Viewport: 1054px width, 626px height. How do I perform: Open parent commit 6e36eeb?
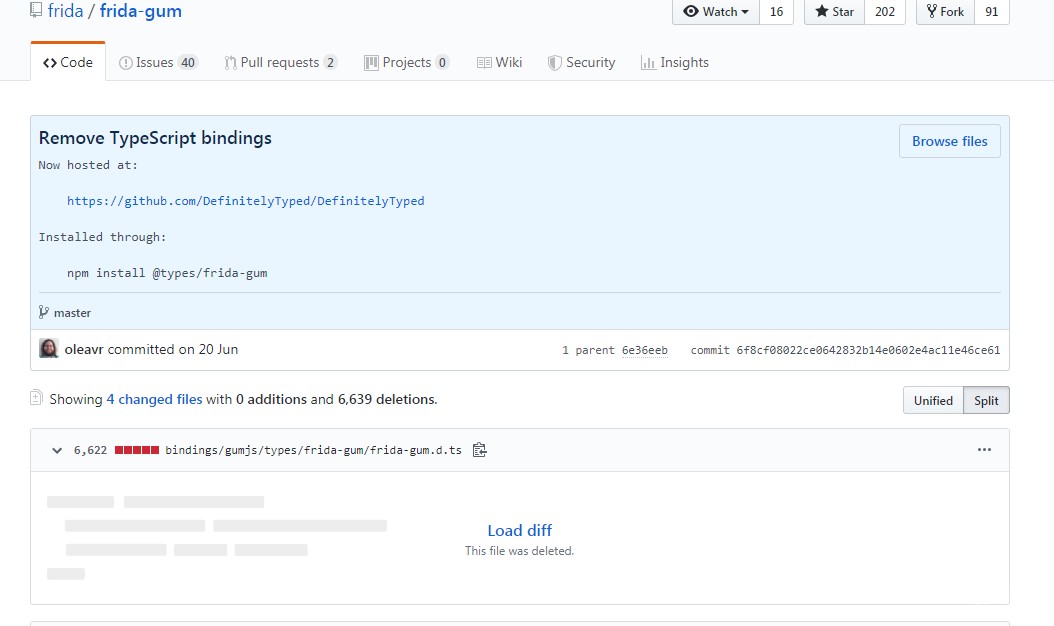click(645, 350)
